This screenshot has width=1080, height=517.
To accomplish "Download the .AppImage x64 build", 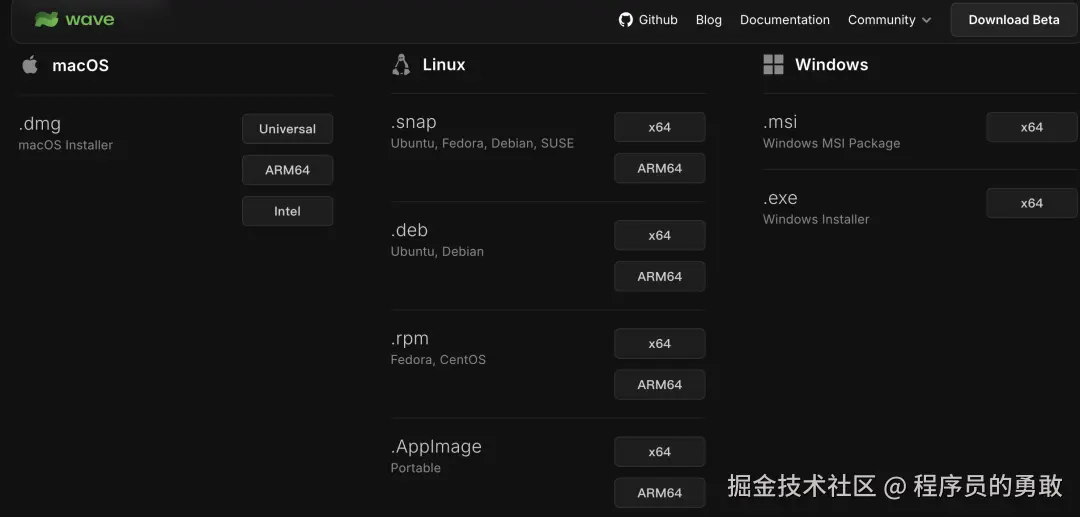I will coord(659,452).
